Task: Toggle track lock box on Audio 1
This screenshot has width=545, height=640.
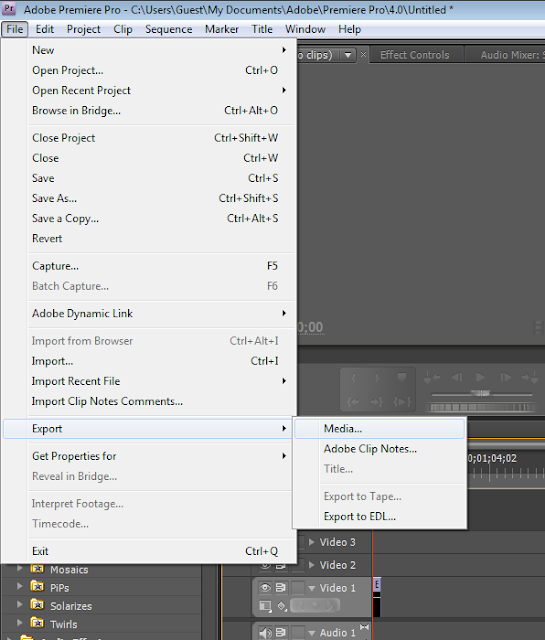Action: click(x=298, y=633)
